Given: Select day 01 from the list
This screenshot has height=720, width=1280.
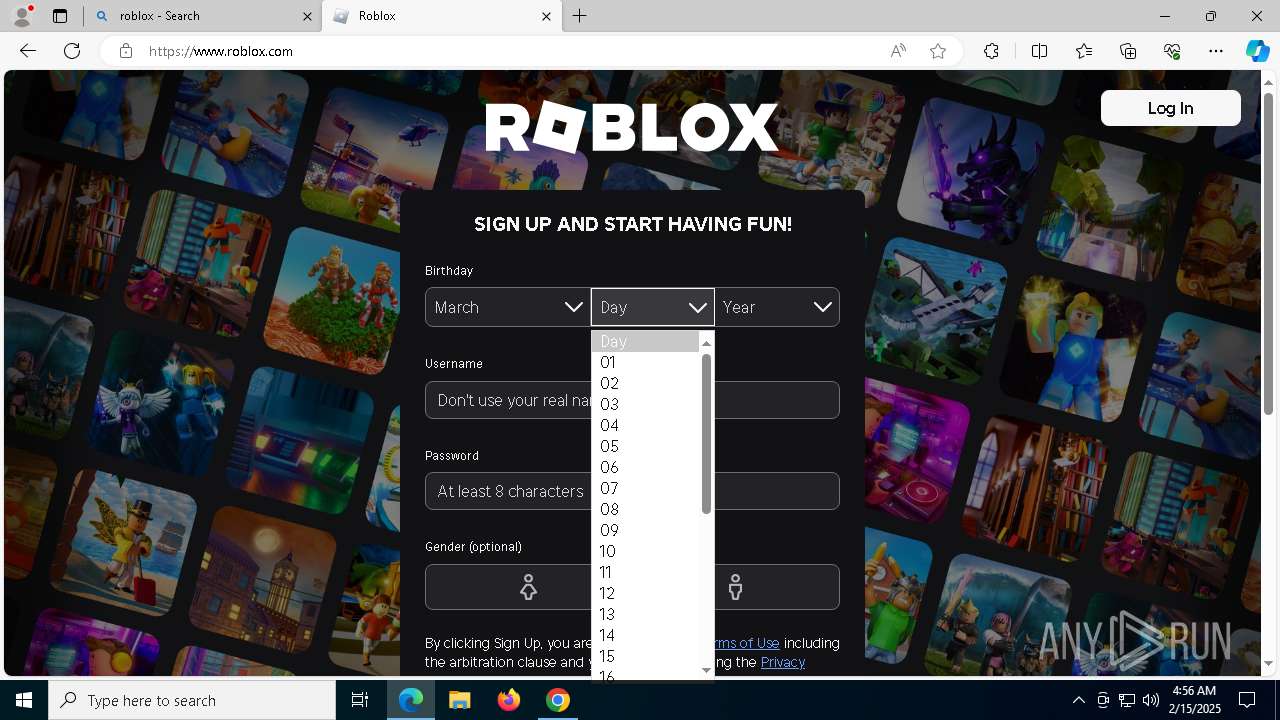Looking at the screenshot, I should 645,362.
